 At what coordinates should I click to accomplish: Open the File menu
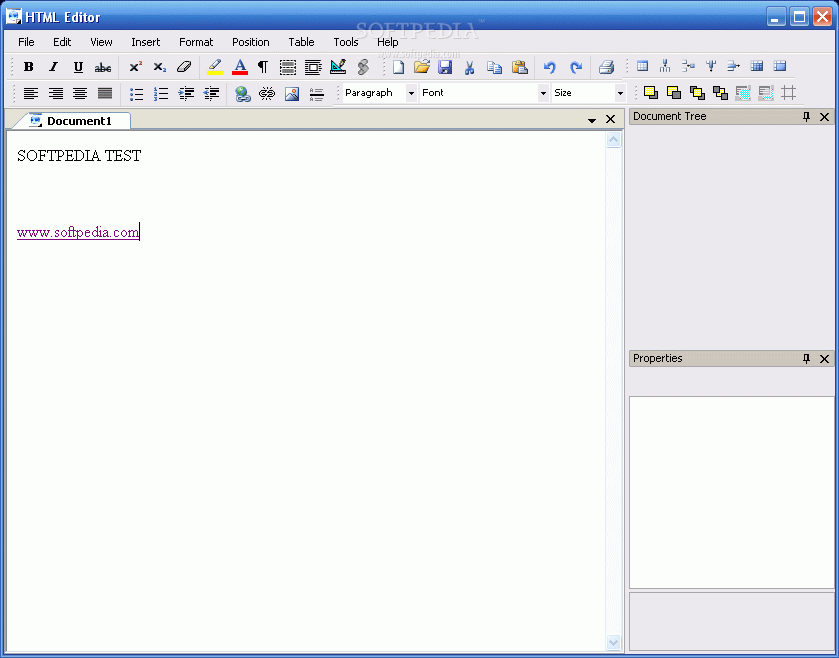(x=26, y=42)
